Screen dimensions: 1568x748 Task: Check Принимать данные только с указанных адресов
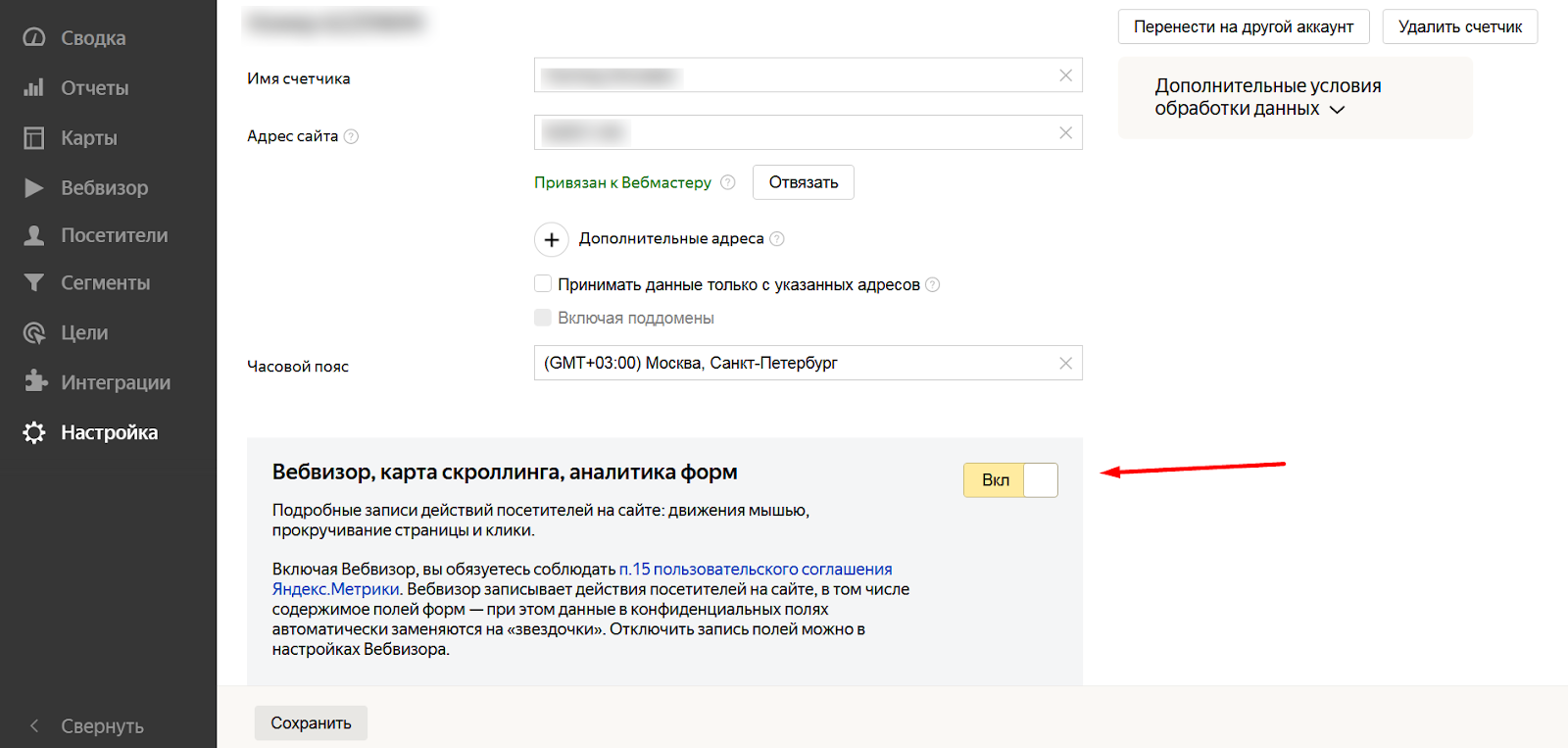click(x=543, y=283)
